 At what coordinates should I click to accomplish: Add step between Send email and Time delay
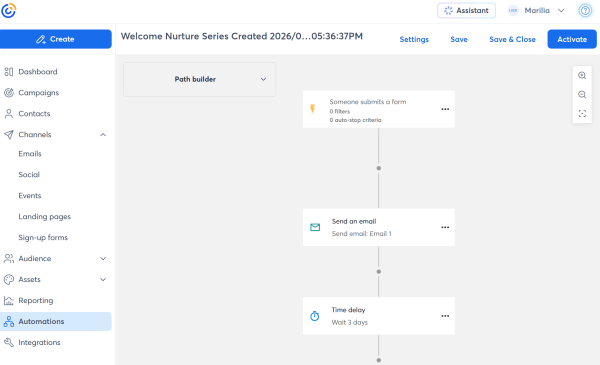click(x=378, y=272)
